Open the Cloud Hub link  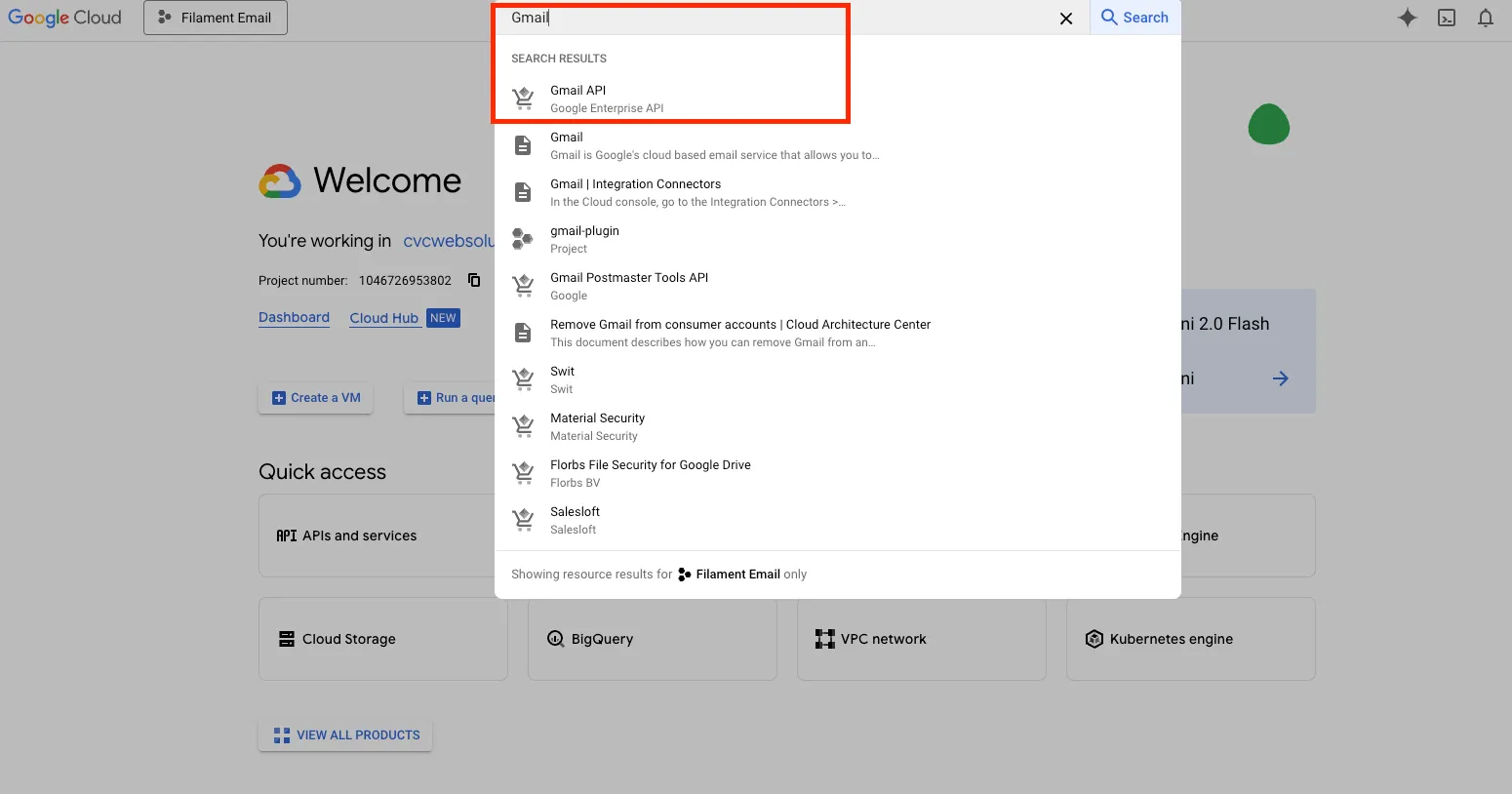click(x=384, y=318)
